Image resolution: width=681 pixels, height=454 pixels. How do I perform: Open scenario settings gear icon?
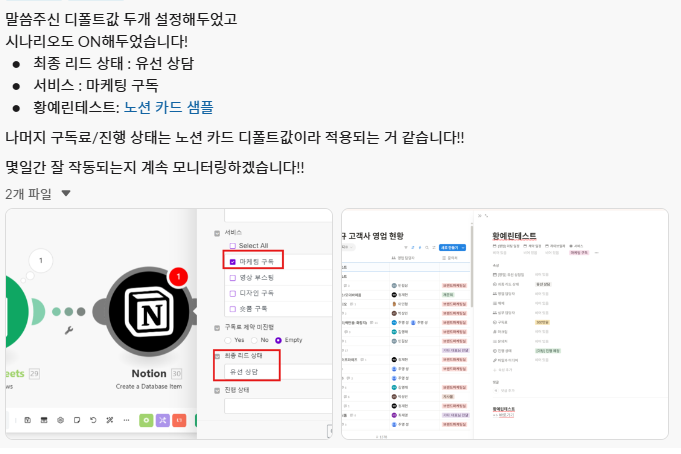[60, 420]
